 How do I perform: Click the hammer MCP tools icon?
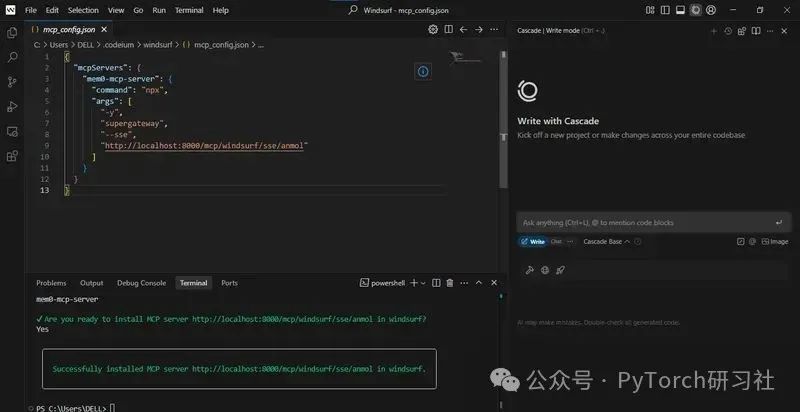click(x=530, y=270)
